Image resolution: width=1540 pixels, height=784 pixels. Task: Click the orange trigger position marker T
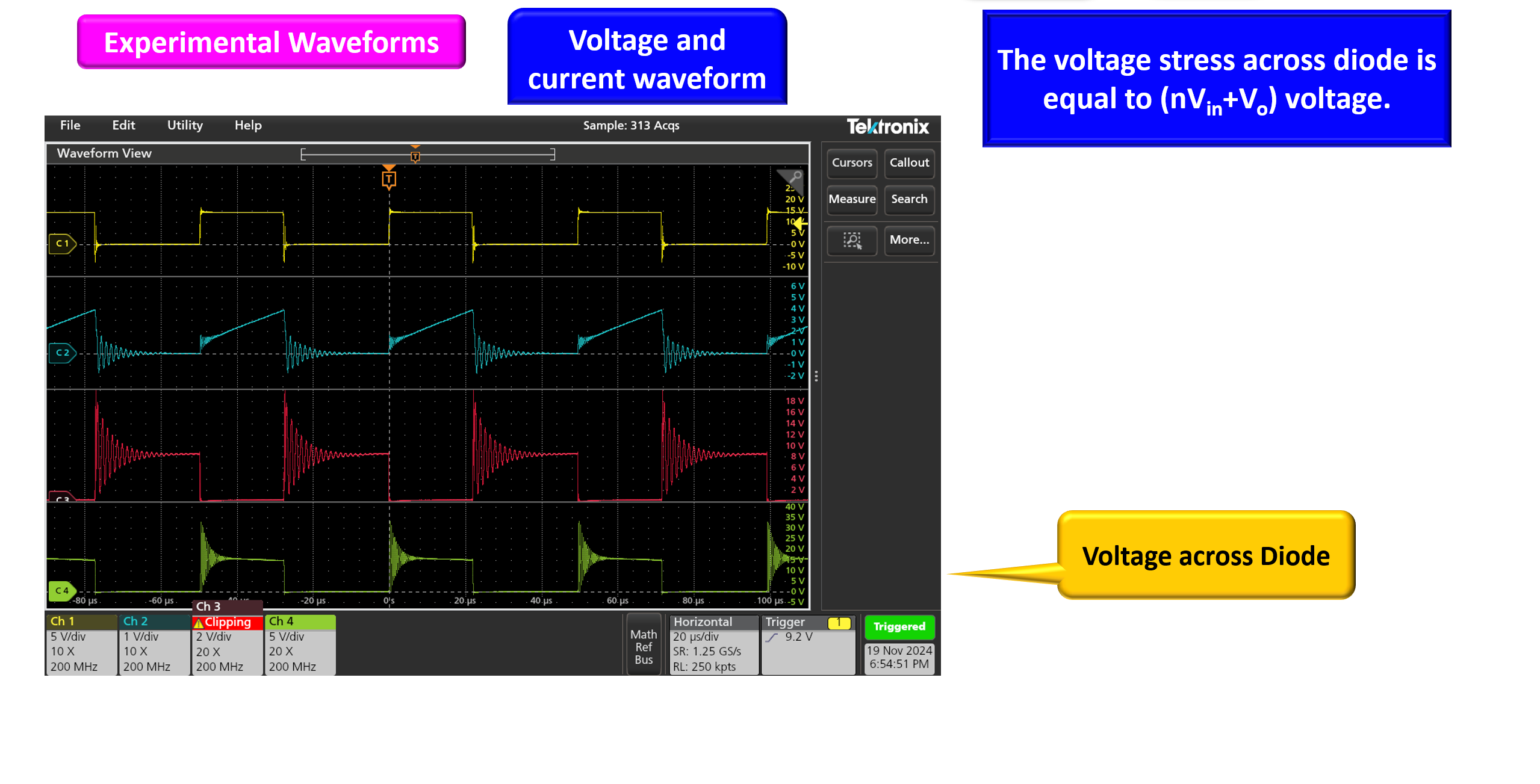tap(389, 179)
